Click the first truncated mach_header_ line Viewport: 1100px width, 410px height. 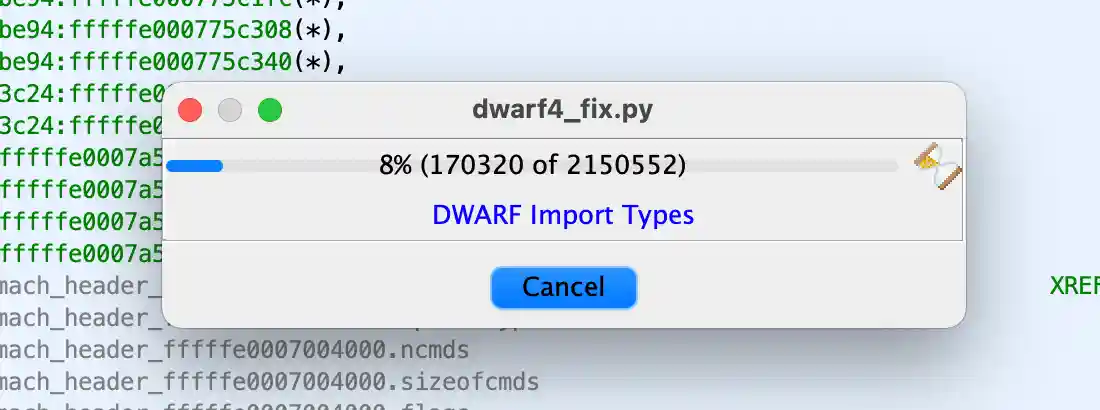click(81, 286)
